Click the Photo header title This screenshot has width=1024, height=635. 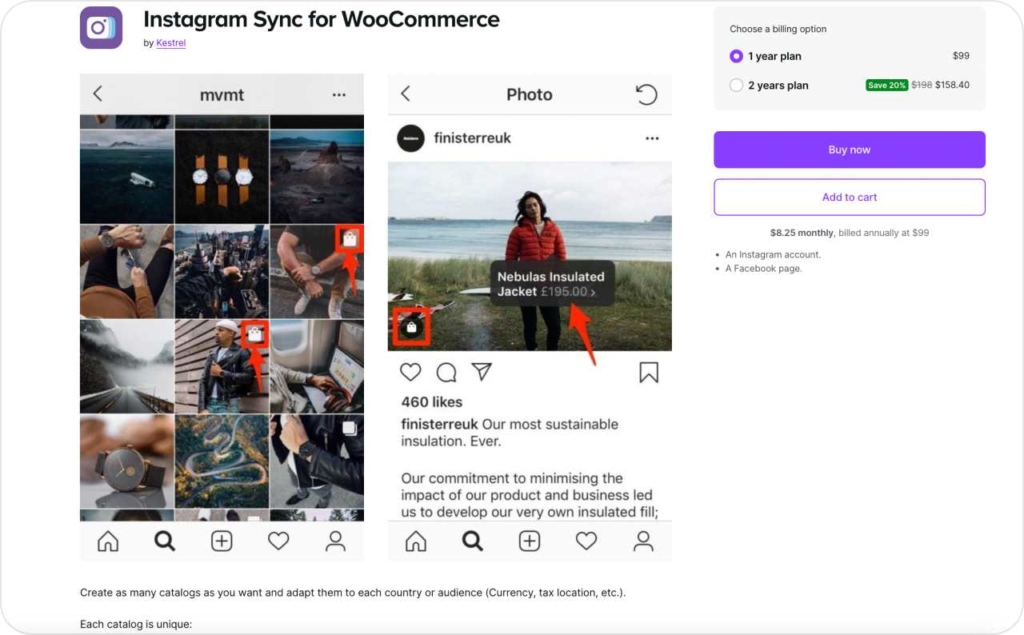coord(529,95)
